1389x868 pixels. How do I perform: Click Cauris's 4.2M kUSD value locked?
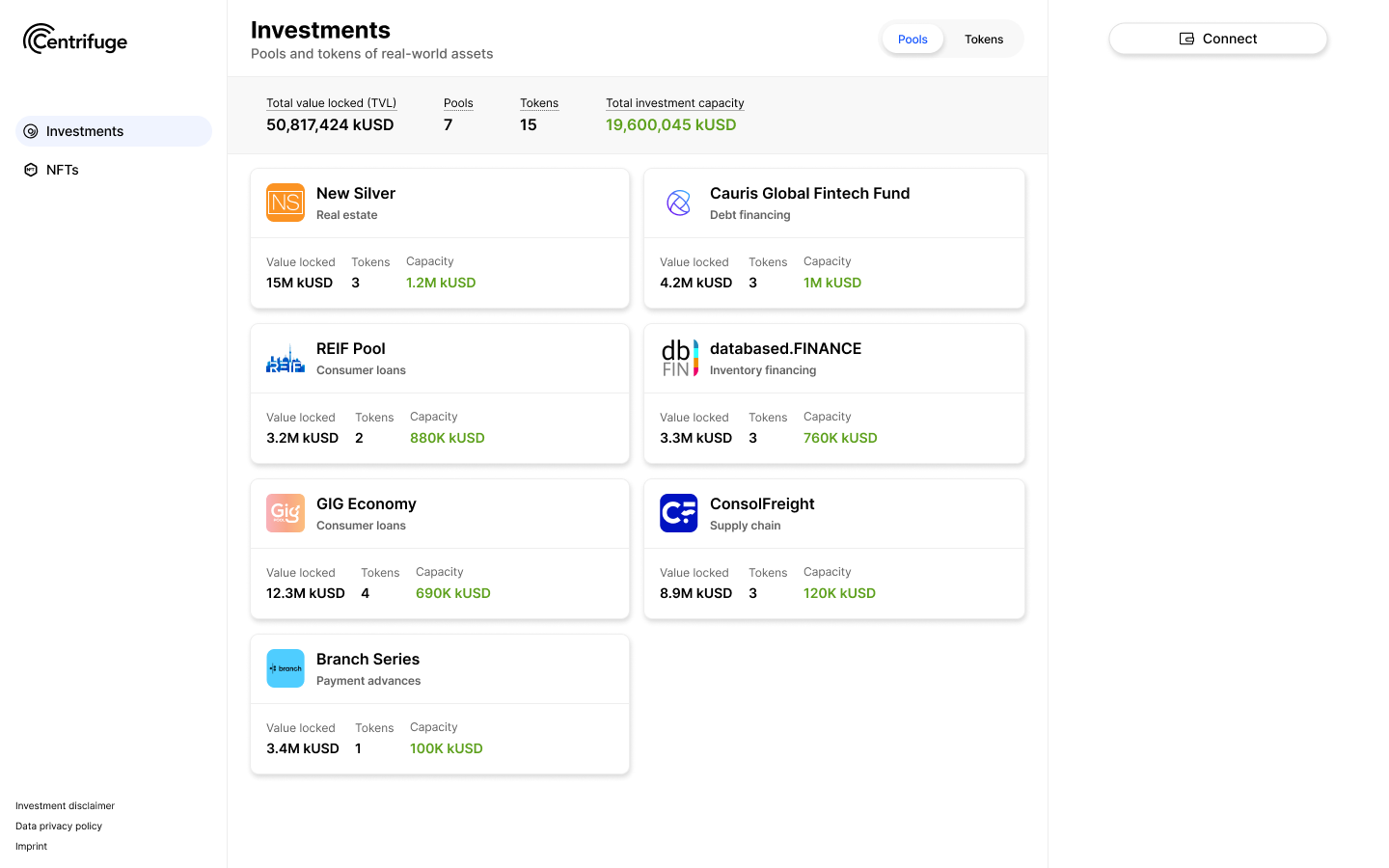coord(695,283)
